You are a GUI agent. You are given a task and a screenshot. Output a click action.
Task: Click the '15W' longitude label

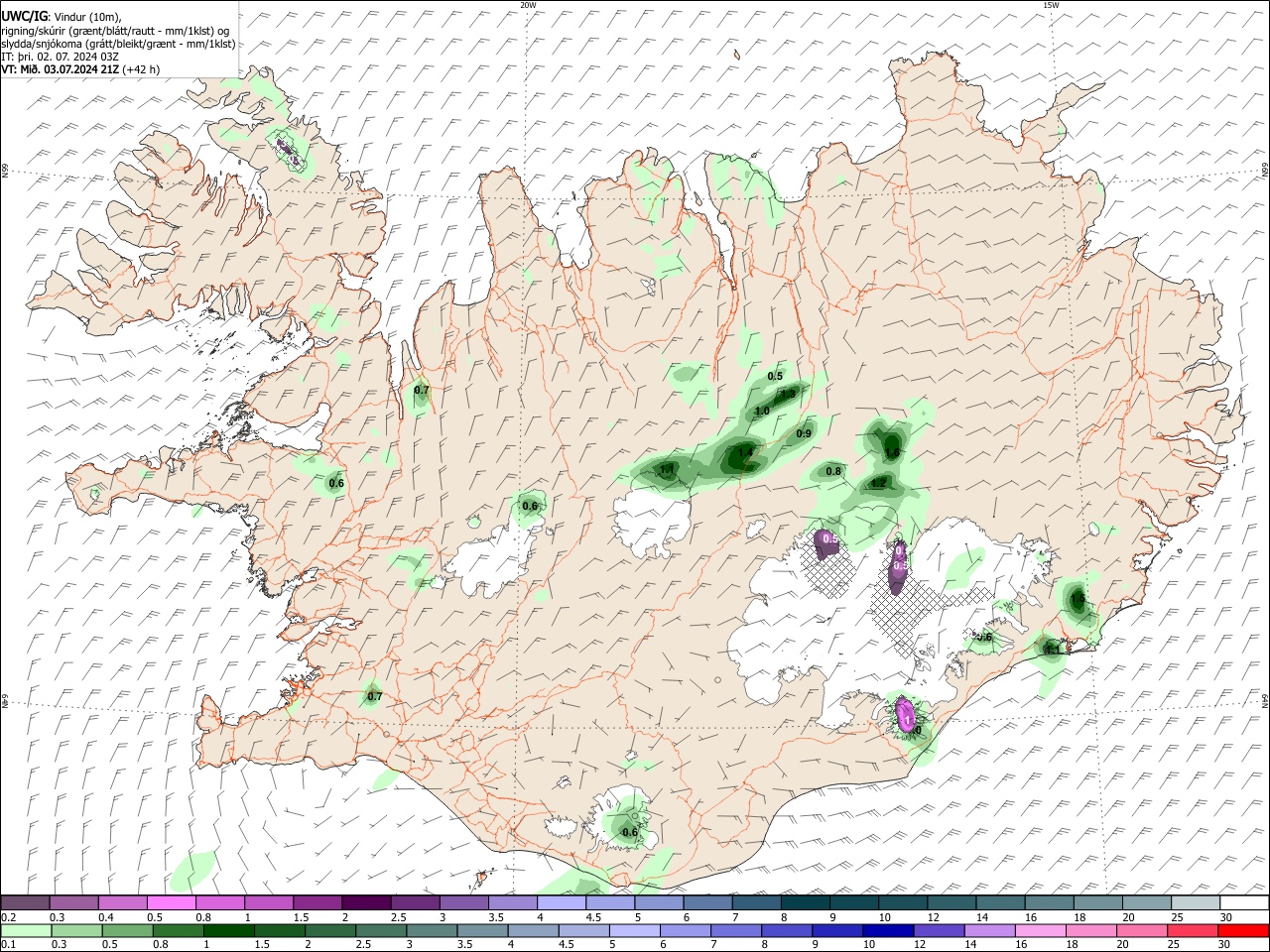pos(1051,5)
